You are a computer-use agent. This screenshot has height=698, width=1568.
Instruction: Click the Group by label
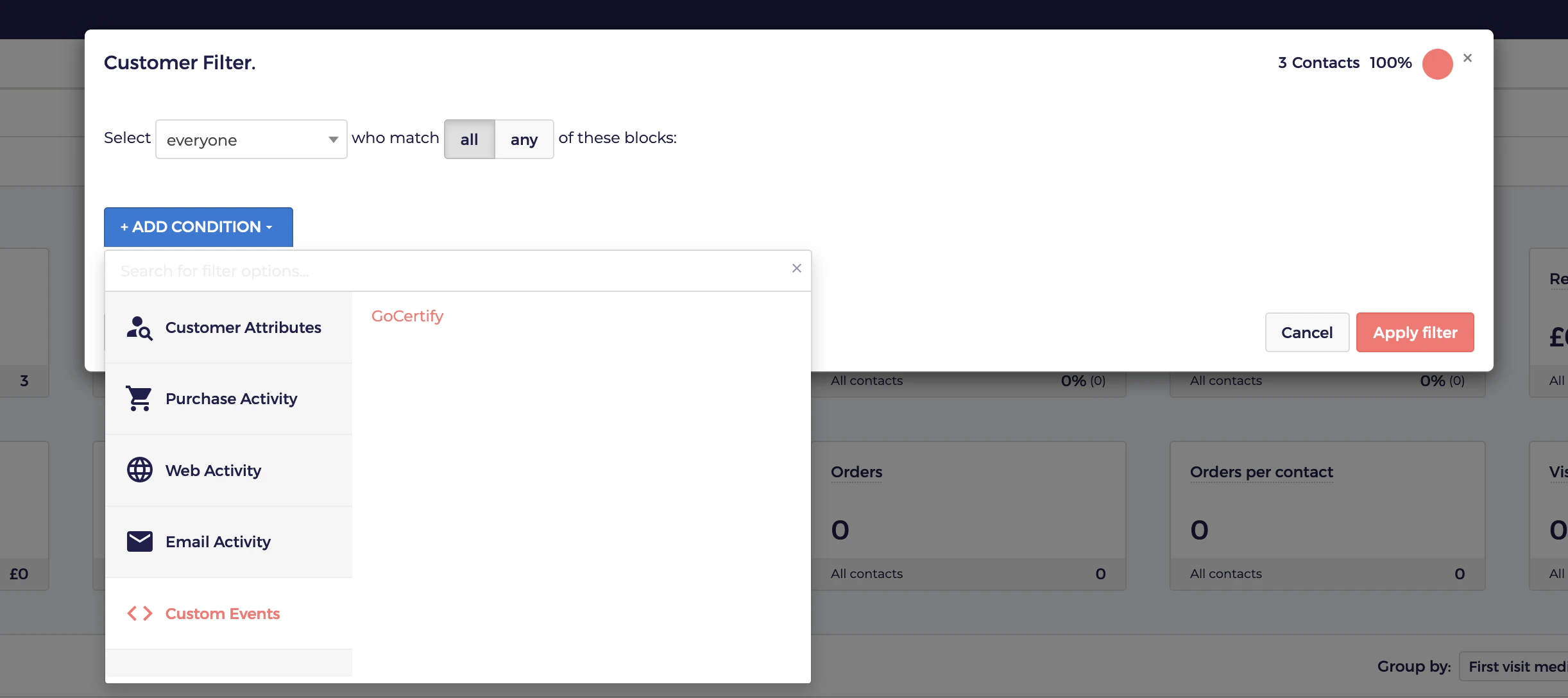click(x=1414, y=667)
